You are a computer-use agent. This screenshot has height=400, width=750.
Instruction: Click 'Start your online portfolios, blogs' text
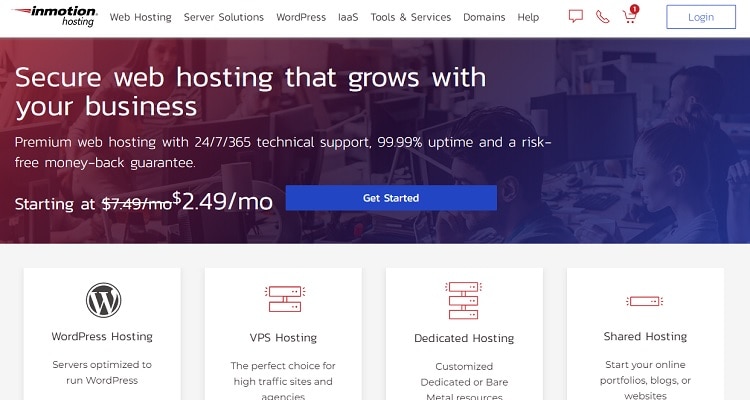point(645,380)
